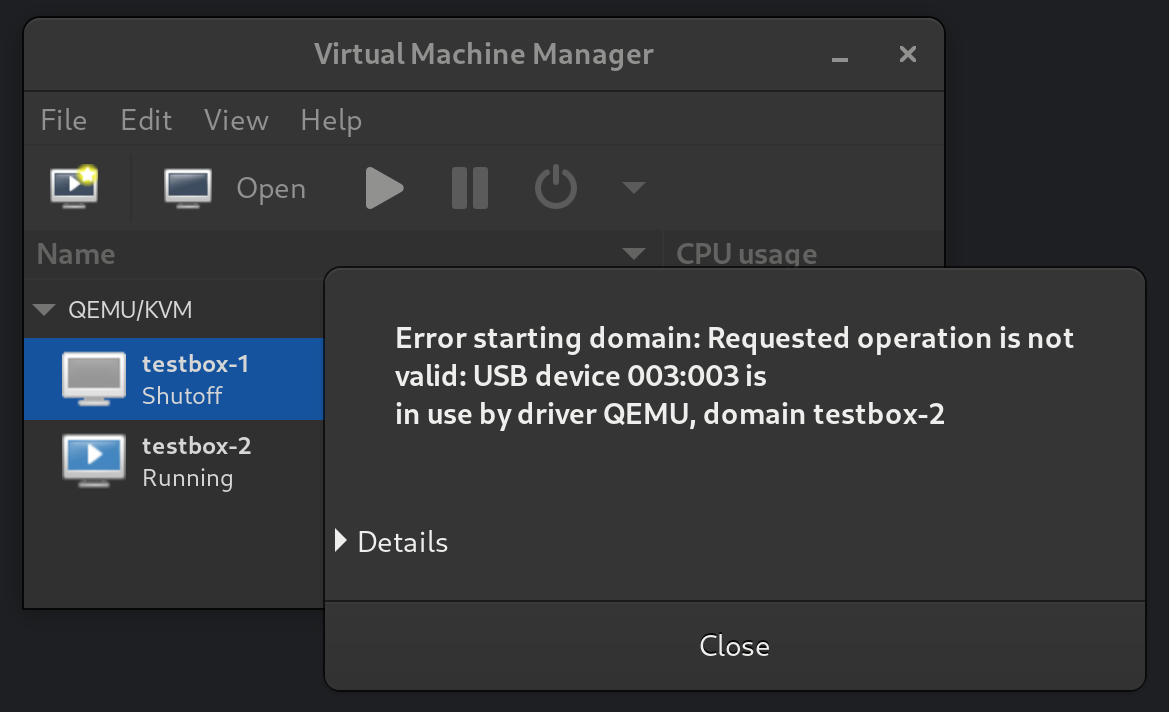
Task: Open the Edit menu
Action: 146,120
